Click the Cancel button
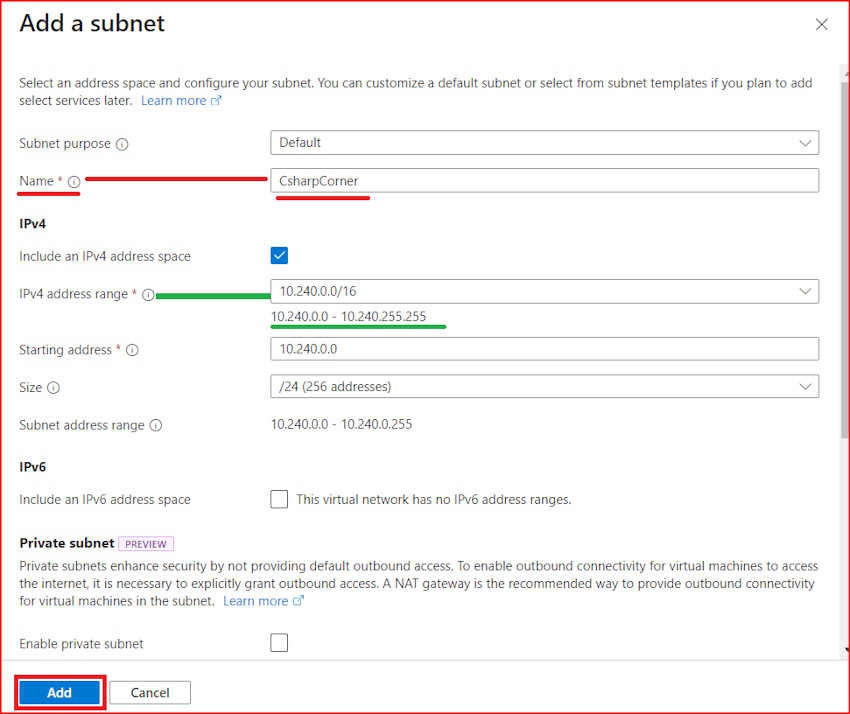The image size is (850, 714). pyautogui.click(x=150, y=692)
